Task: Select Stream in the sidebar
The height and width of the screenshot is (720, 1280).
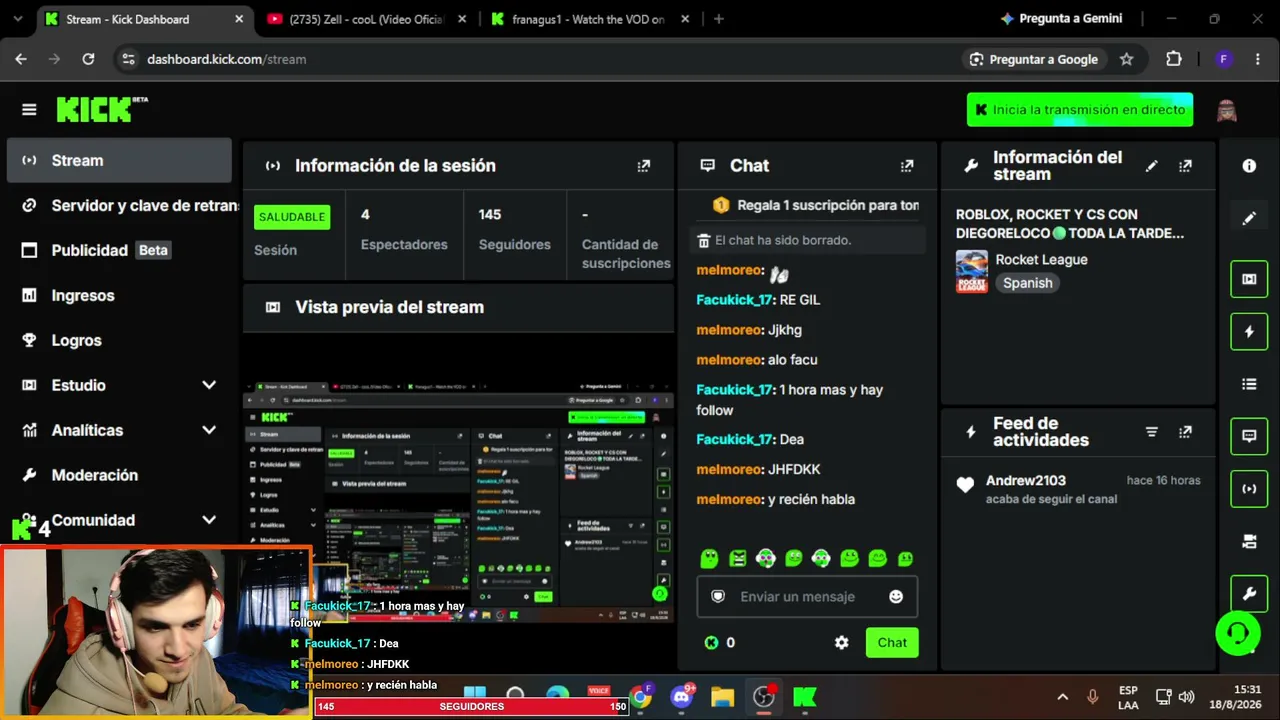Action: [119, 160]
